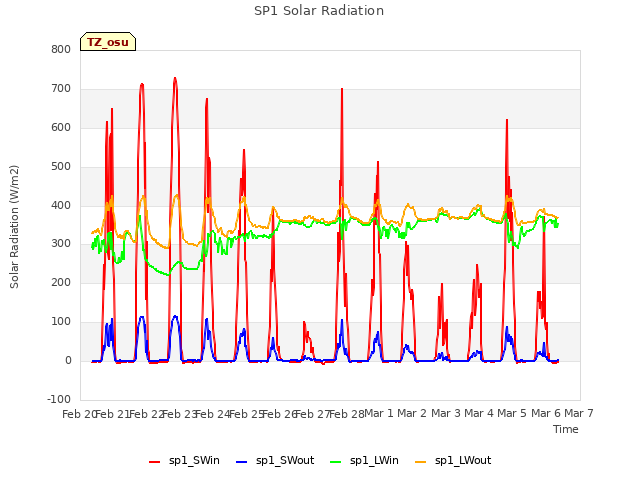The height and width of the screenshot is (480, 640).
Task: Click the Mar 7 x-axis date label
Action: 579,413
